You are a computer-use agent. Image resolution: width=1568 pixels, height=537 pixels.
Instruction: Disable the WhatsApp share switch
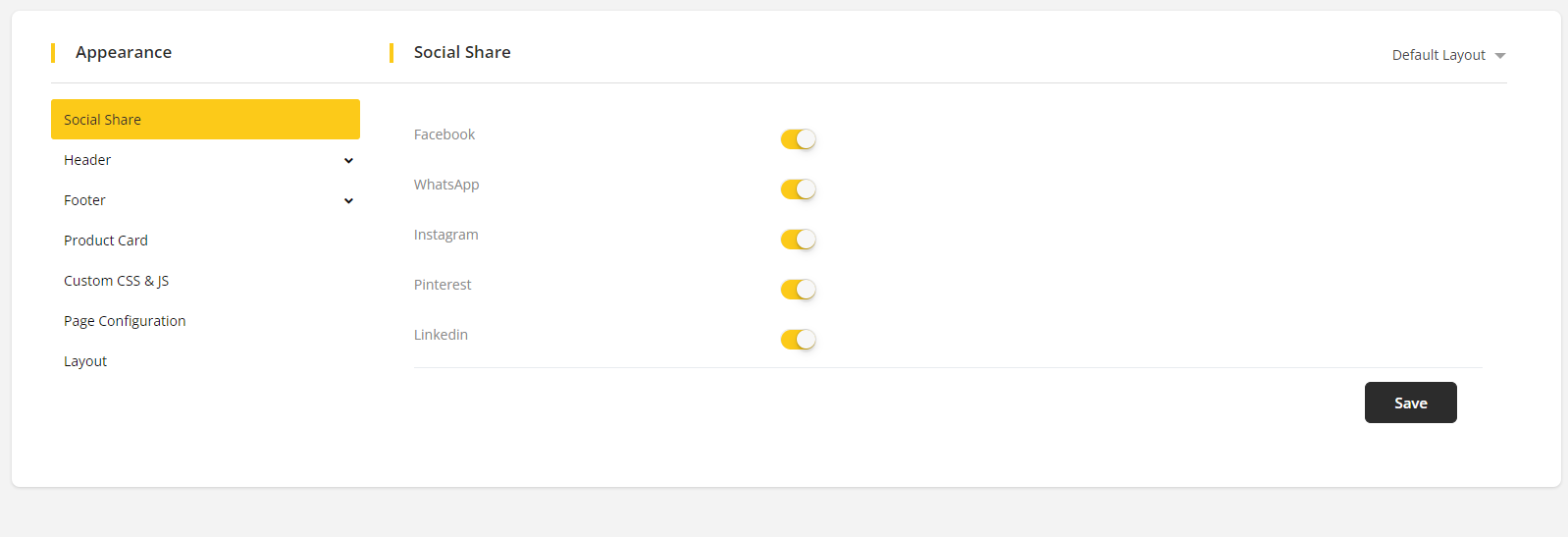[x=798, y=189]
